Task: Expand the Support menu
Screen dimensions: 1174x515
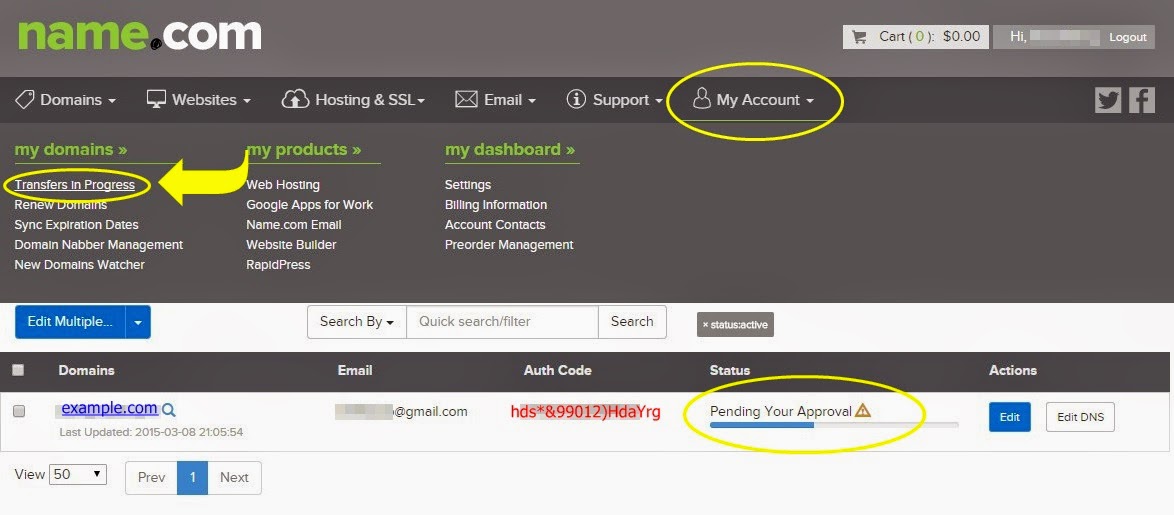Action: coord(615,100)
